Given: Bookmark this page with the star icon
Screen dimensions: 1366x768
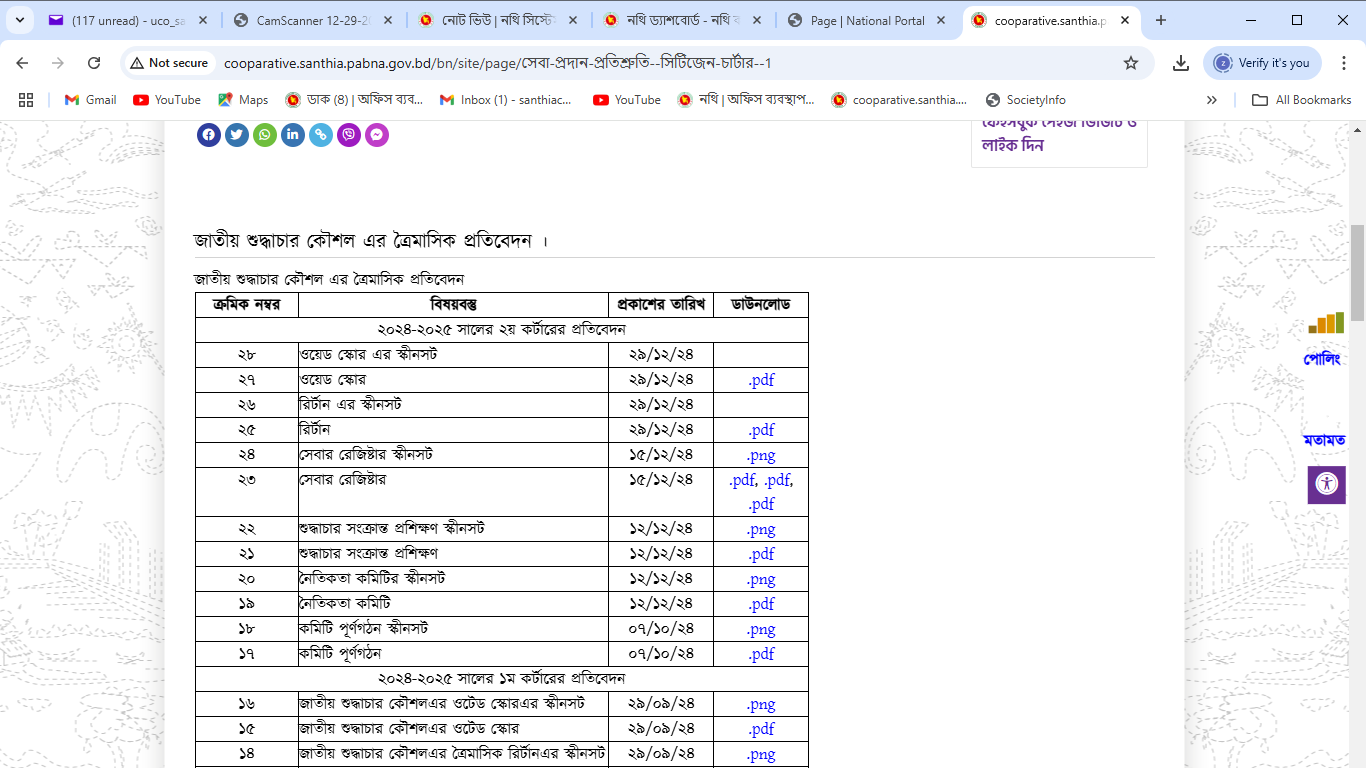Looking at the screenshot, I should [1131, 63].
